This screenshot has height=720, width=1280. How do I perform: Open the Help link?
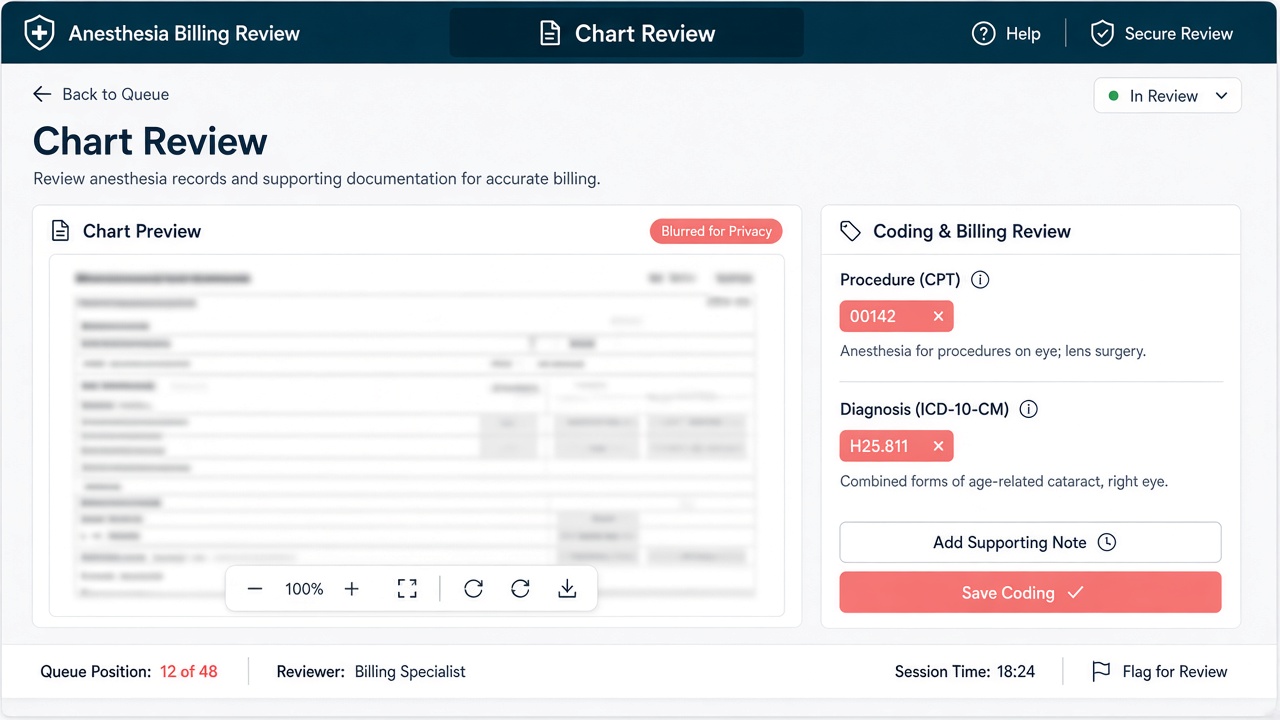click(x=1006, y=33)
